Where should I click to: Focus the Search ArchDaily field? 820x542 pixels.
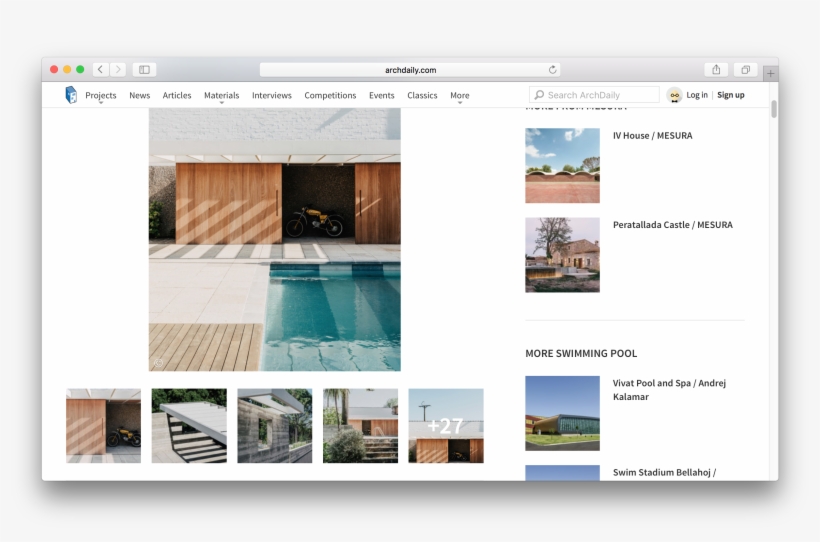coord(594,95)
